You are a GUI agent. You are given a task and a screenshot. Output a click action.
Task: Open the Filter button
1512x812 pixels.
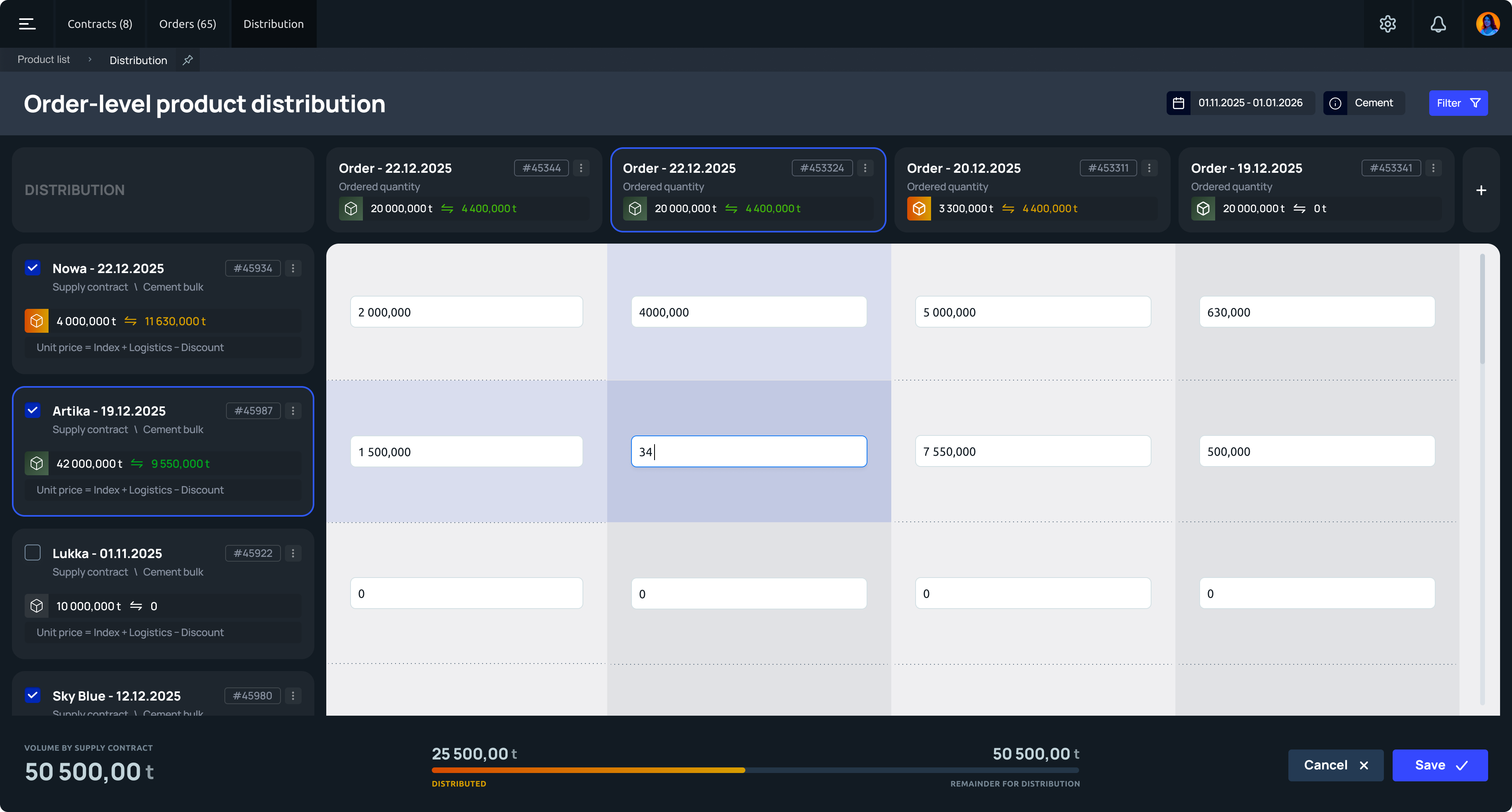point(1458,103)
